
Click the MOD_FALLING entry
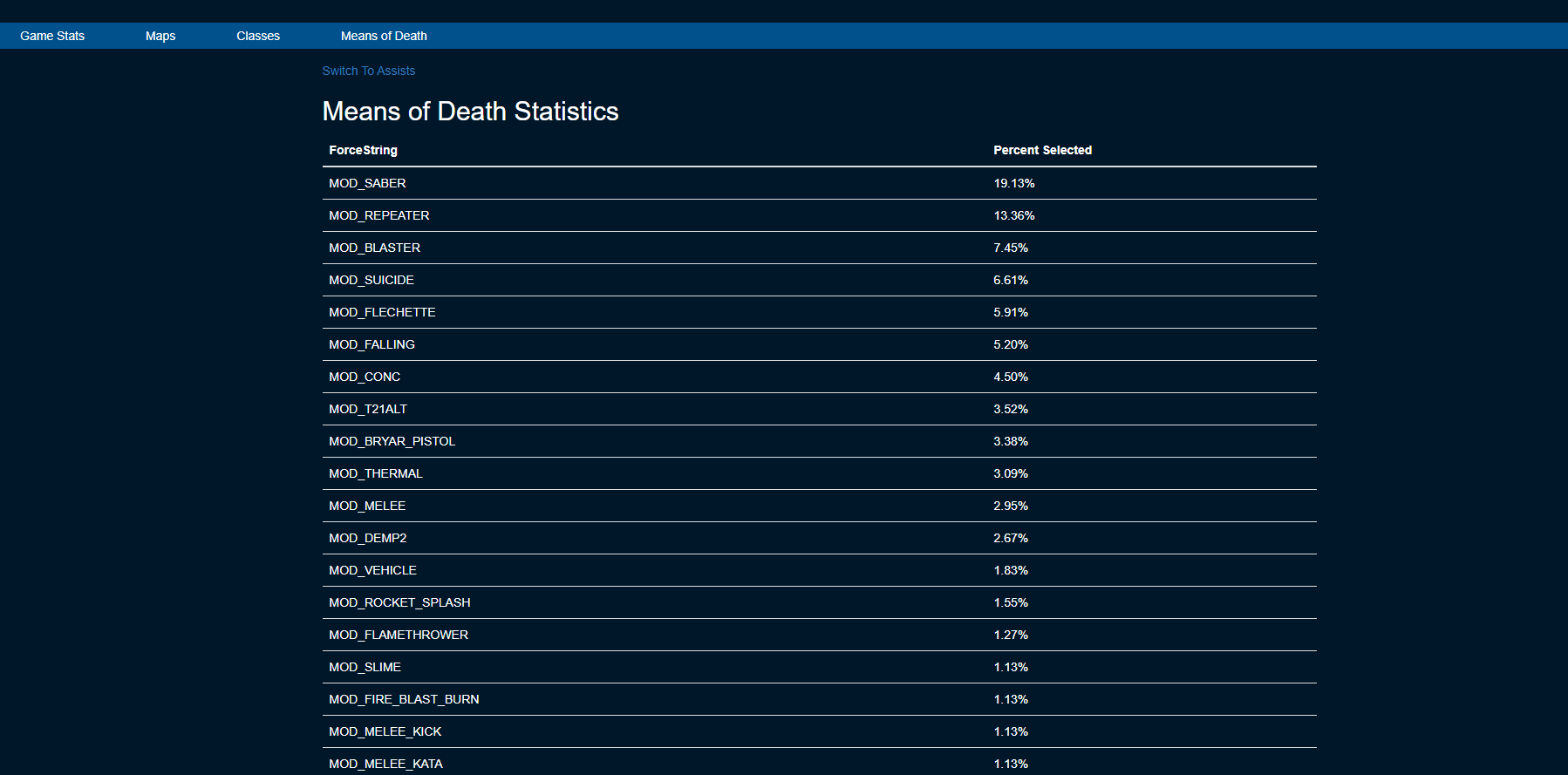pos(372,344)
